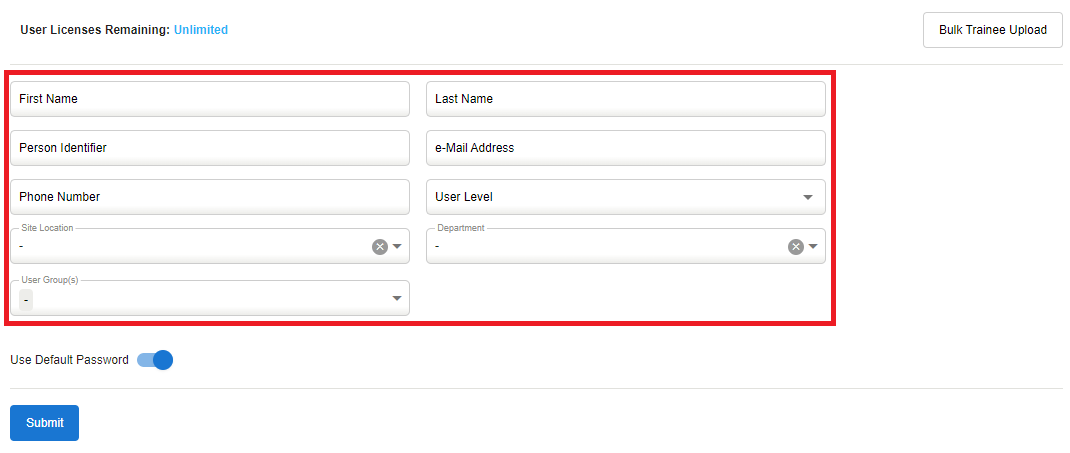
Task: Click the Bulk Trainee Upload button
Action: 992,30
